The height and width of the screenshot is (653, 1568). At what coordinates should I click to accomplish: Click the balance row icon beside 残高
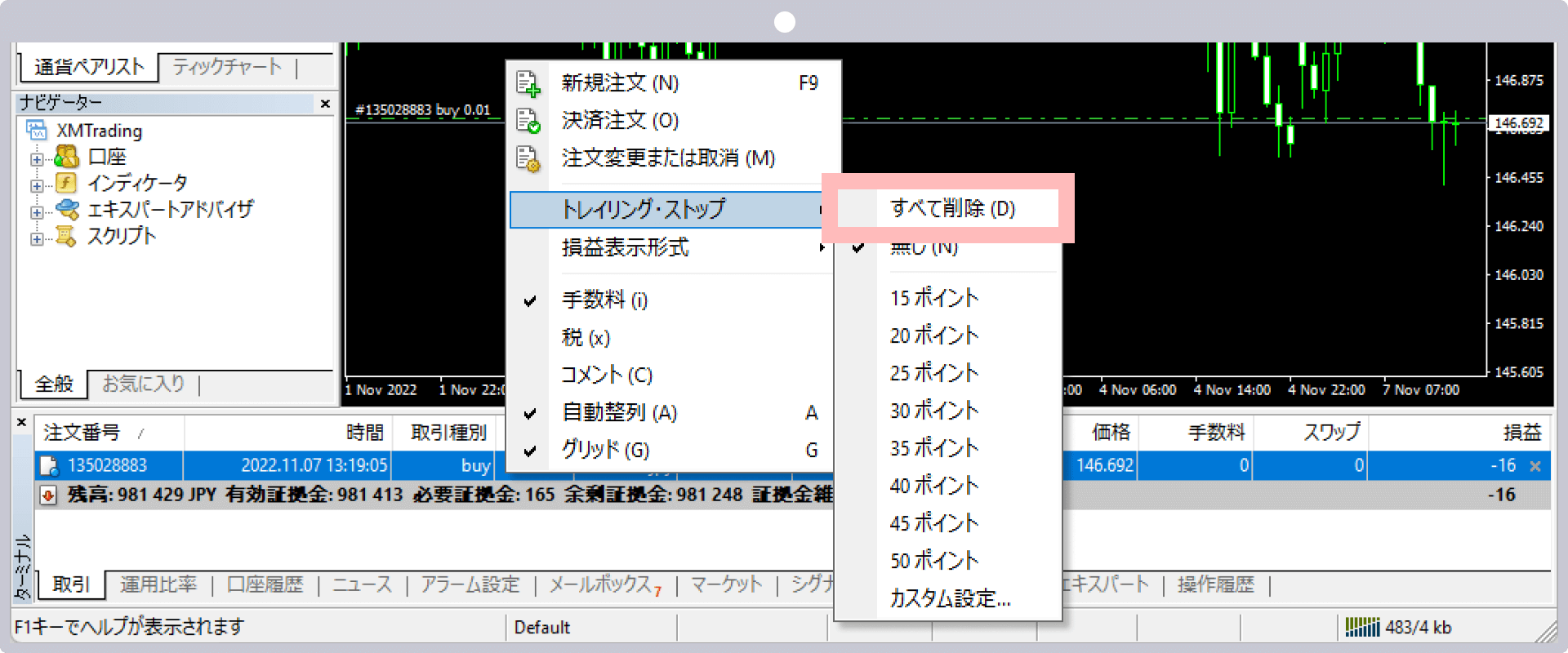pos(48,495)
